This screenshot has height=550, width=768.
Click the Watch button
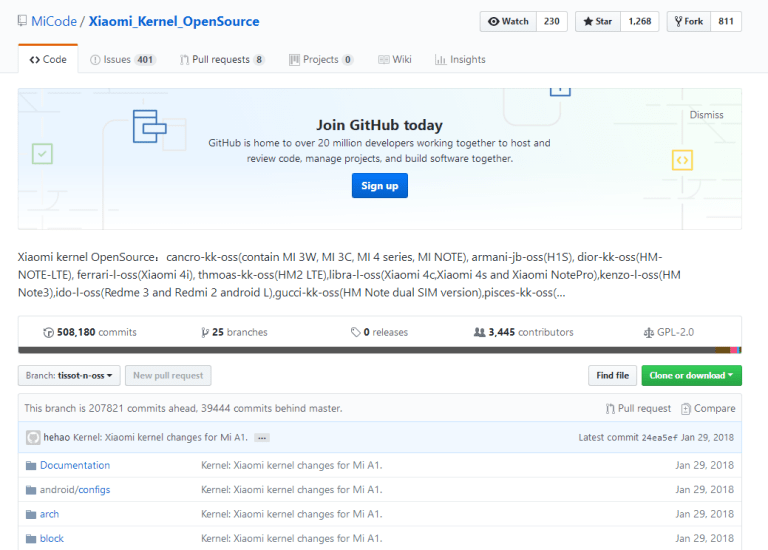[508, 22]
